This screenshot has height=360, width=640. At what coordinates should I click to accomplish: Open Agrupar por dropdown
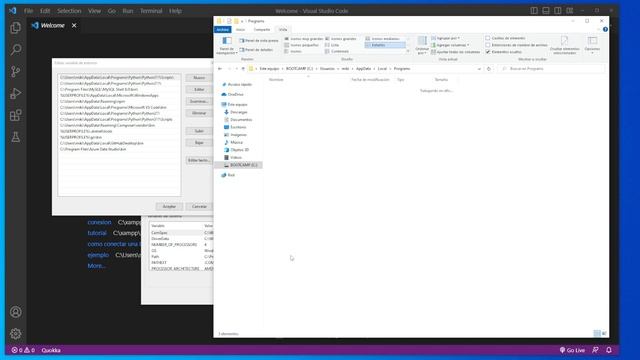pyautogui.click(x=445, y=38)
